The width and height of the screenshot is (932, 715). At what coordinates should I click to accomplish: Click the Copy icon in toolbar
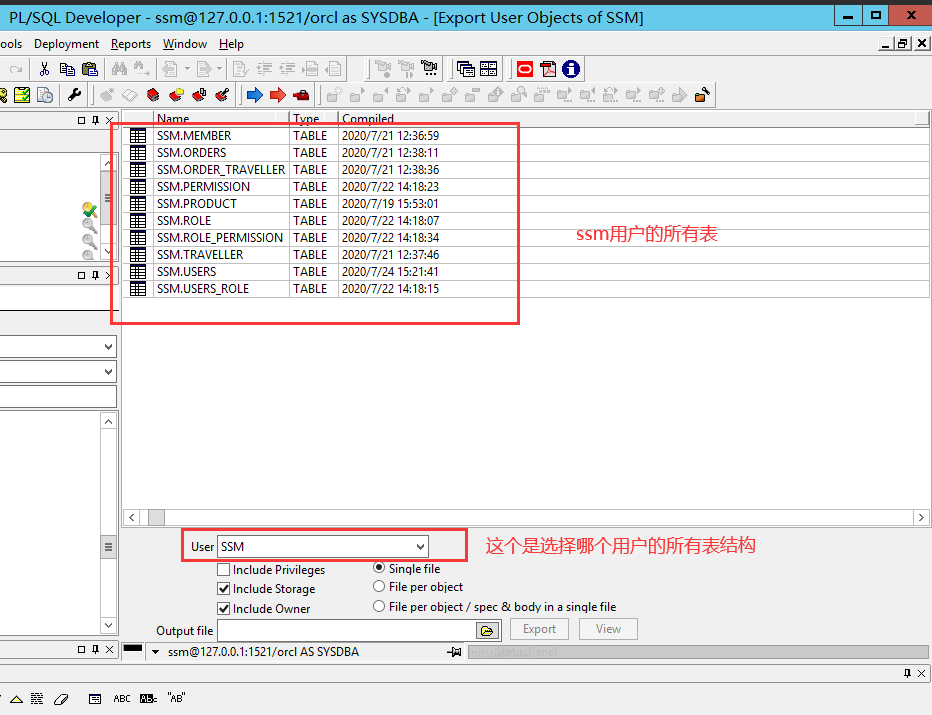[67, 70]
